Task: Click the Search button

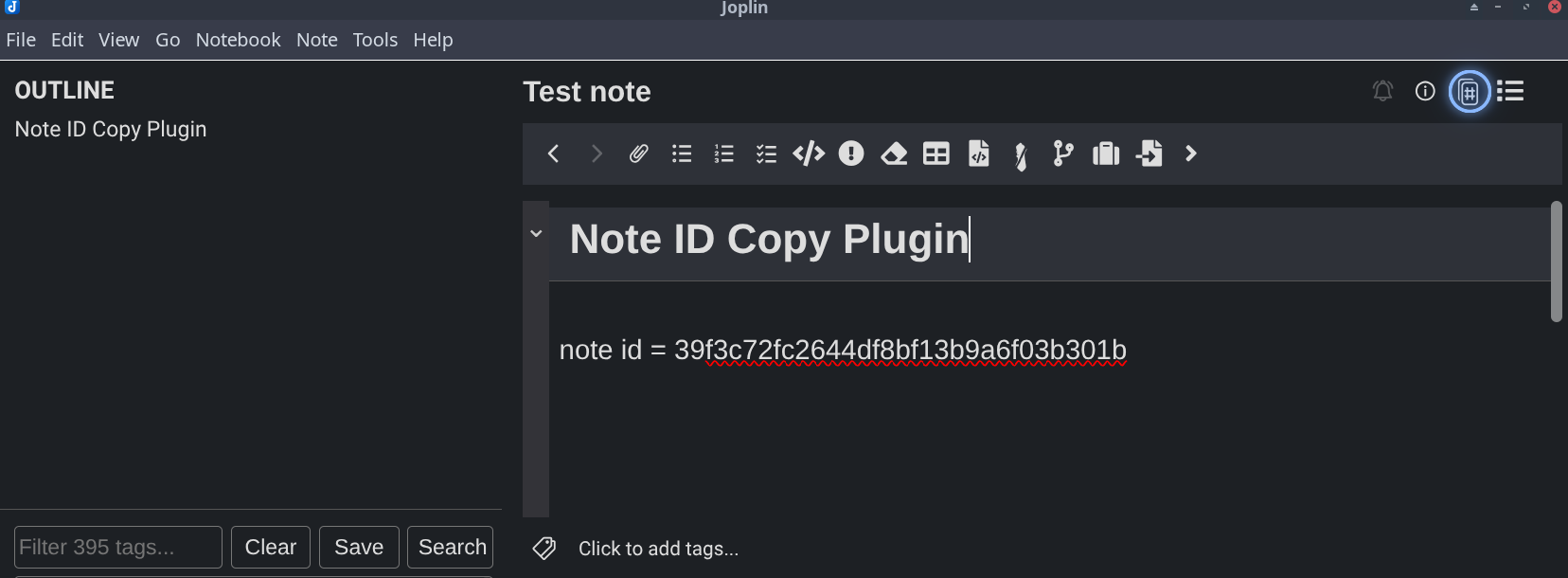Action: click(x=451, y=547)
